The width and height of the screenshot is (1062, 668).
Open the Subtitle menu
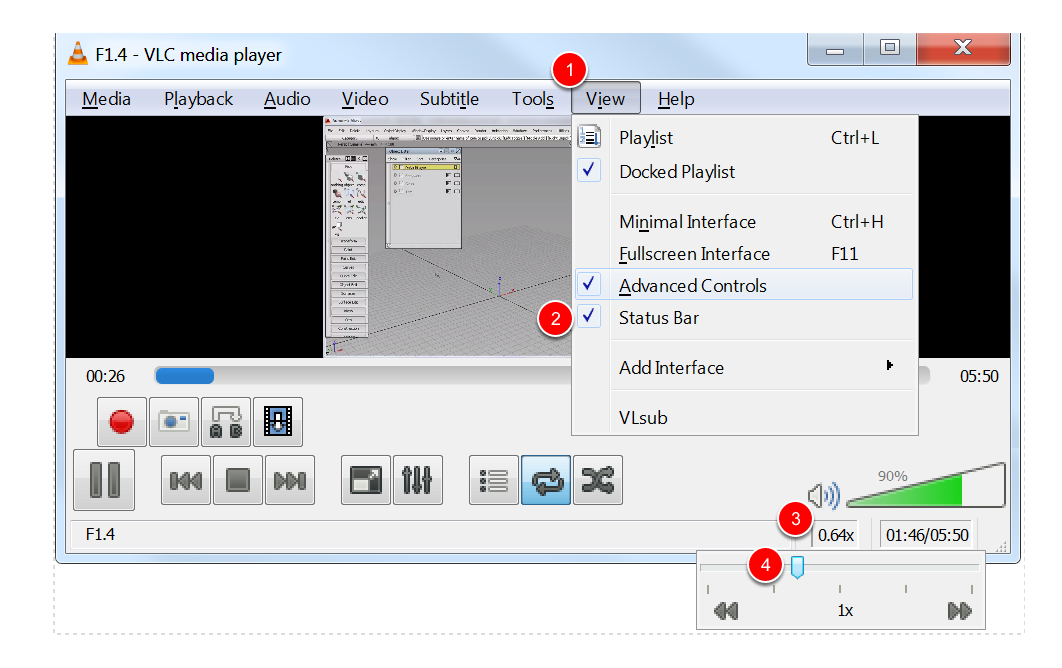point(449,99)
